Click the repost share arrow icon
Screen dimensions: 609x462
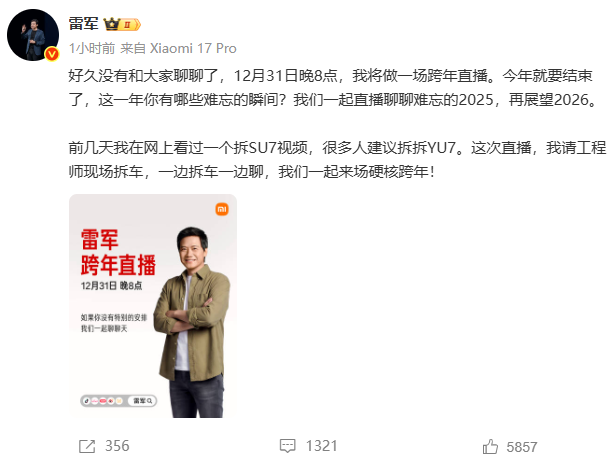[87, 446]
